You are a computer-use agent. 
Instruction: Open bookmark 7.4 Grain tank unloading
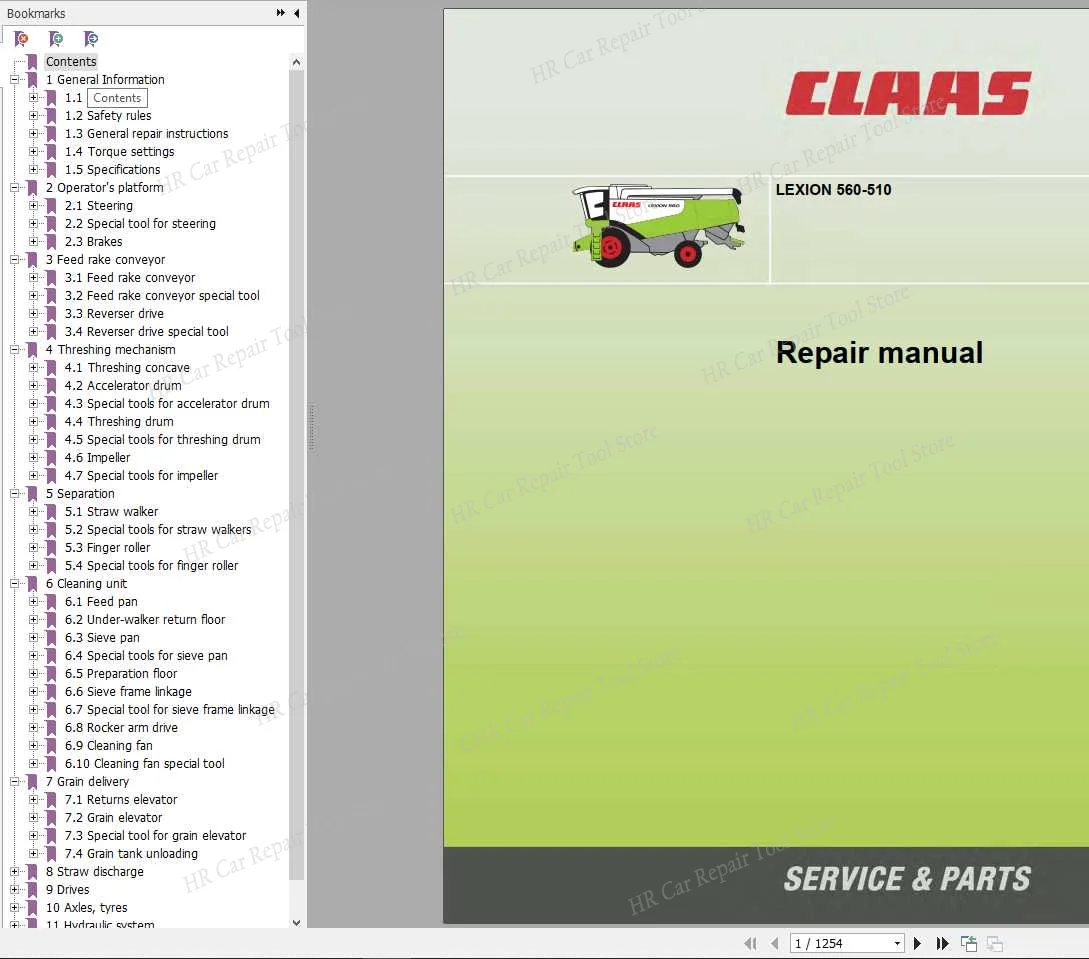131,853
